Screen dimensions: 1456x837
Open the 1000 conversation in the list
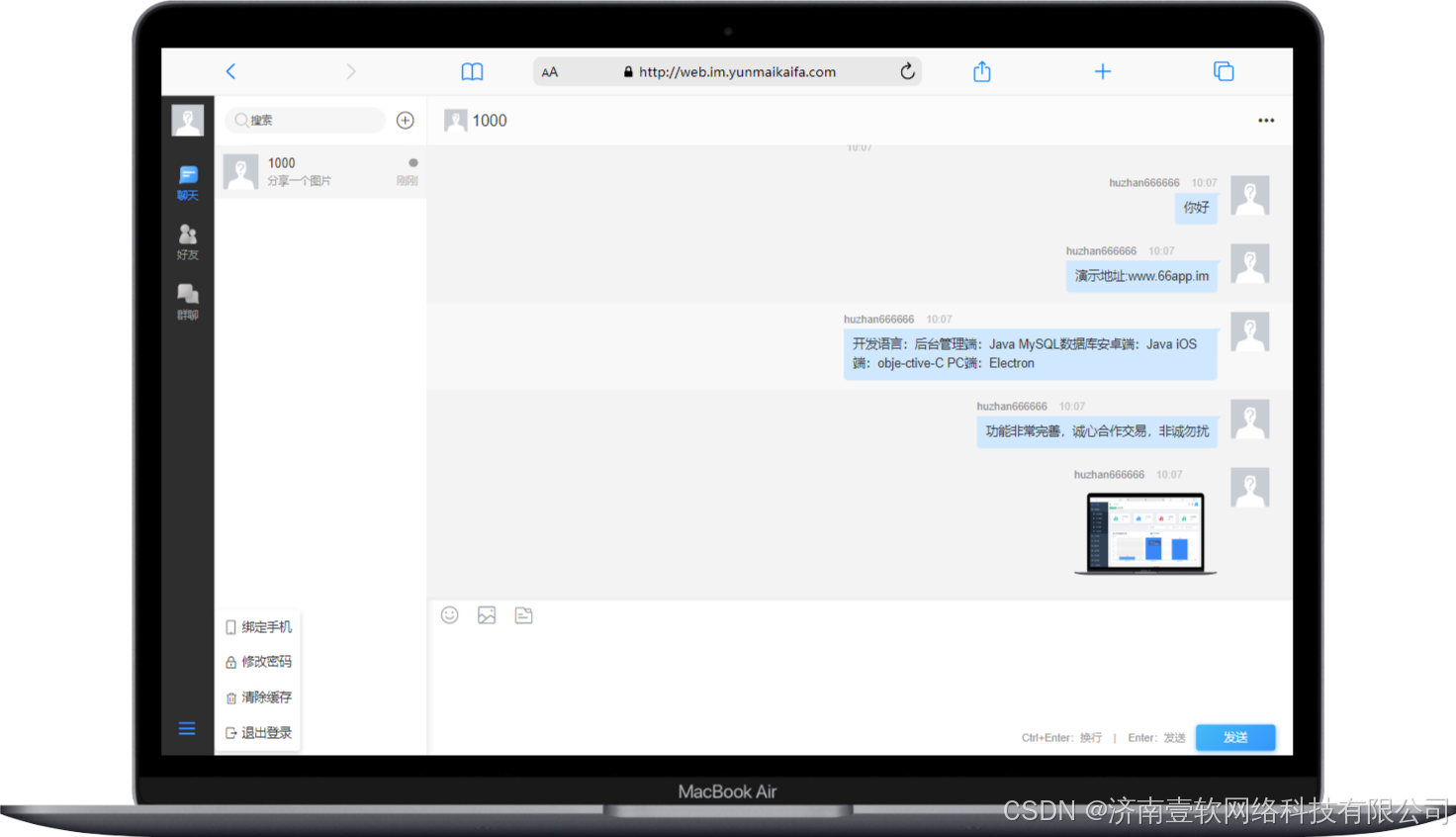320,171
